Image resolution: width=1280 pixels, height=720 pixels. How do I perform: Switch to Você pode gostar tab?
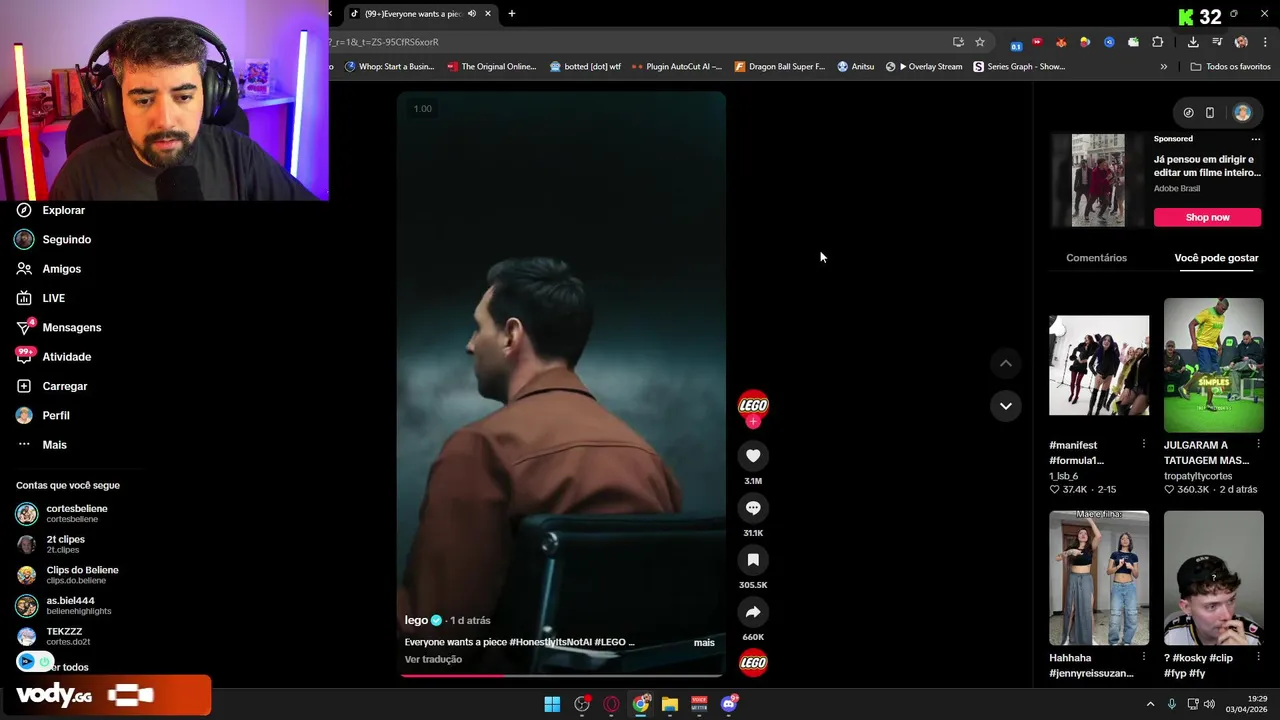click(x=1216, y=258)
